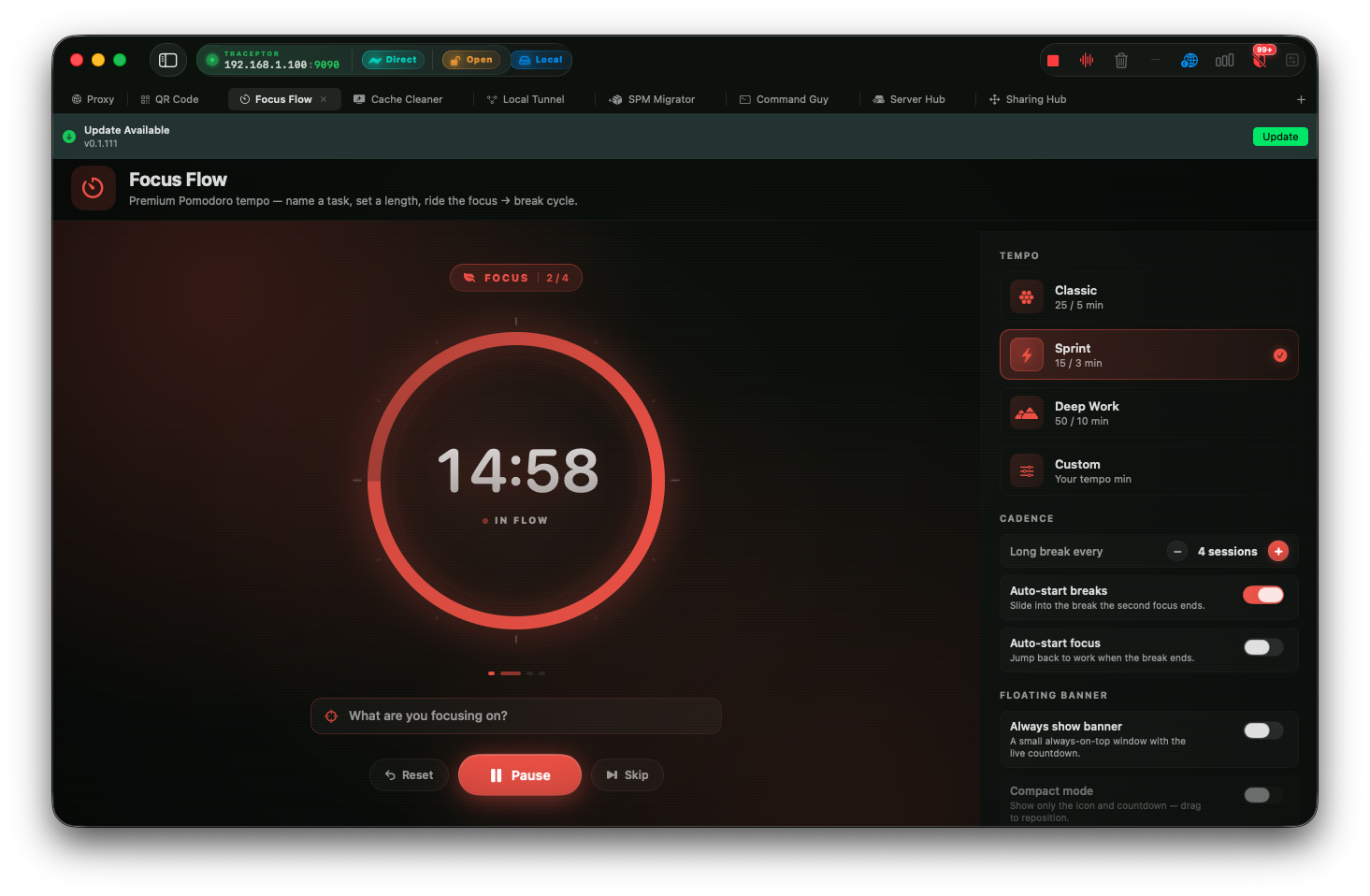Click the Classic tempo tomato icon
The width and height of the screenshot is (1370, 896).
coord(1027,297)
